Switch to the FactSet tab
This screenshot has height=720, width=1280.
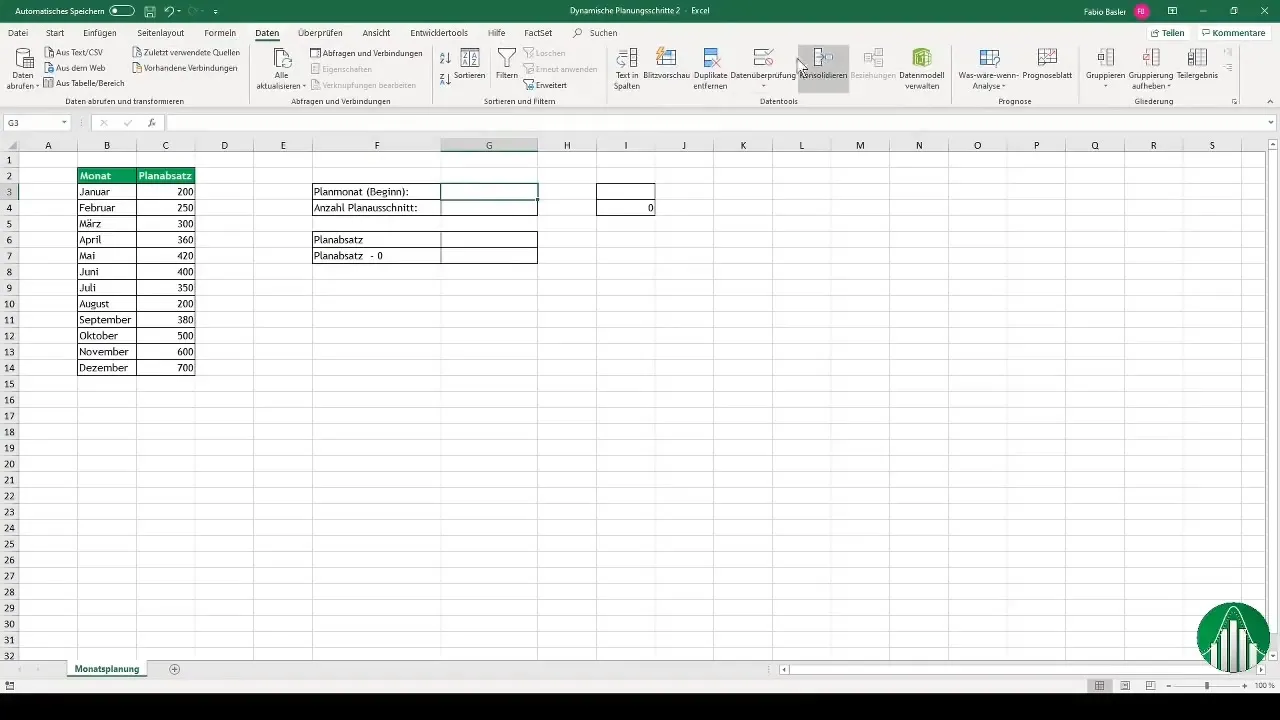(538, 33)
